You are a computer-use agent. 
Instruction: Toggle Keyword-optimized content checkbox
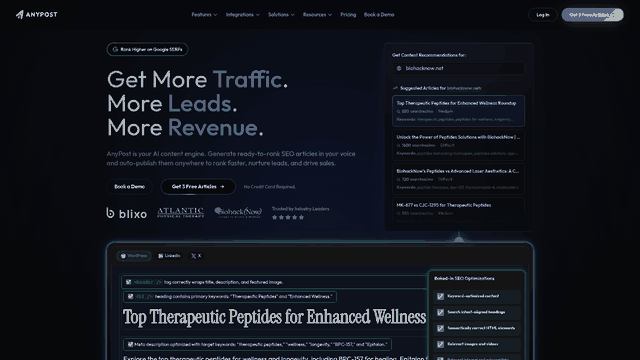tap(440, 296)
